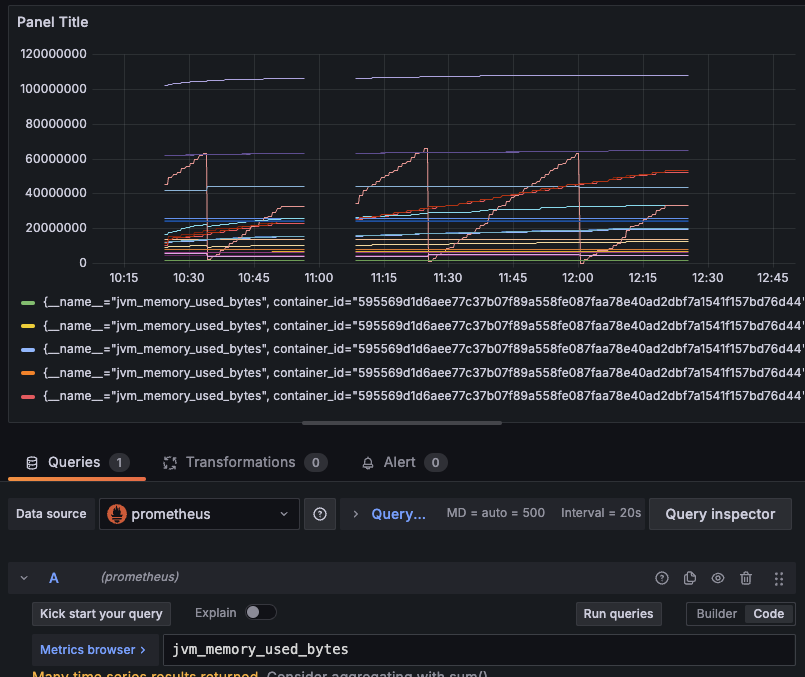Open inline help for query A
The height and width of the screenshot is (677, 805).
coord(661,577)
